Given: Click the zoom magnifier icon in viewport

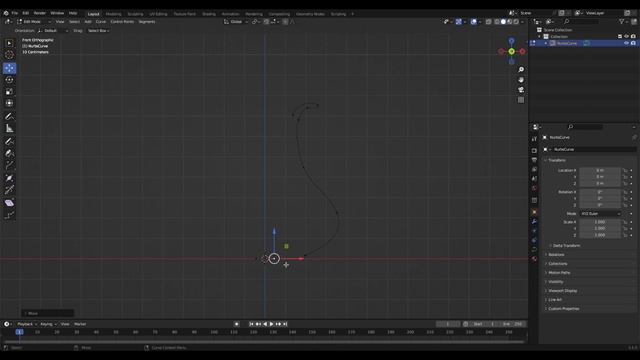Looking at the screenshot, I should (521, 70).
